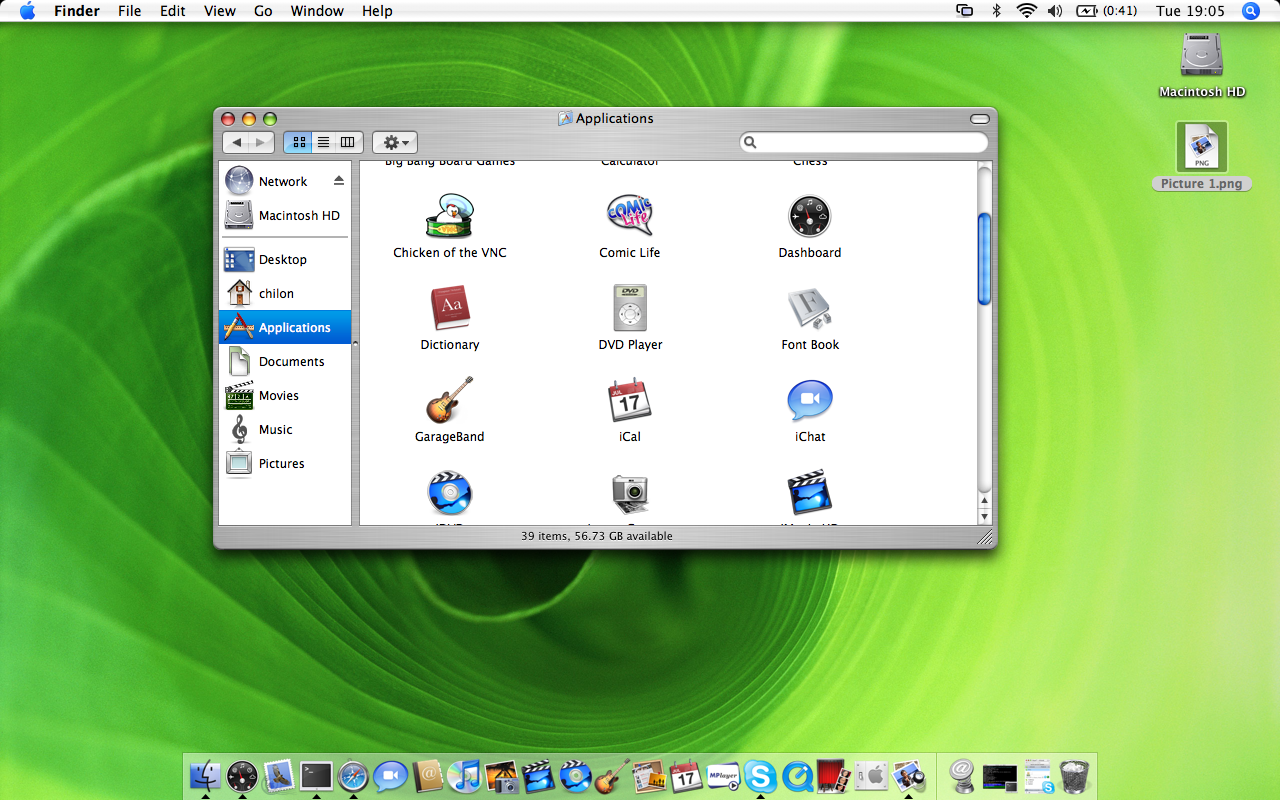Switch Finder to list view

coord(323,143)
